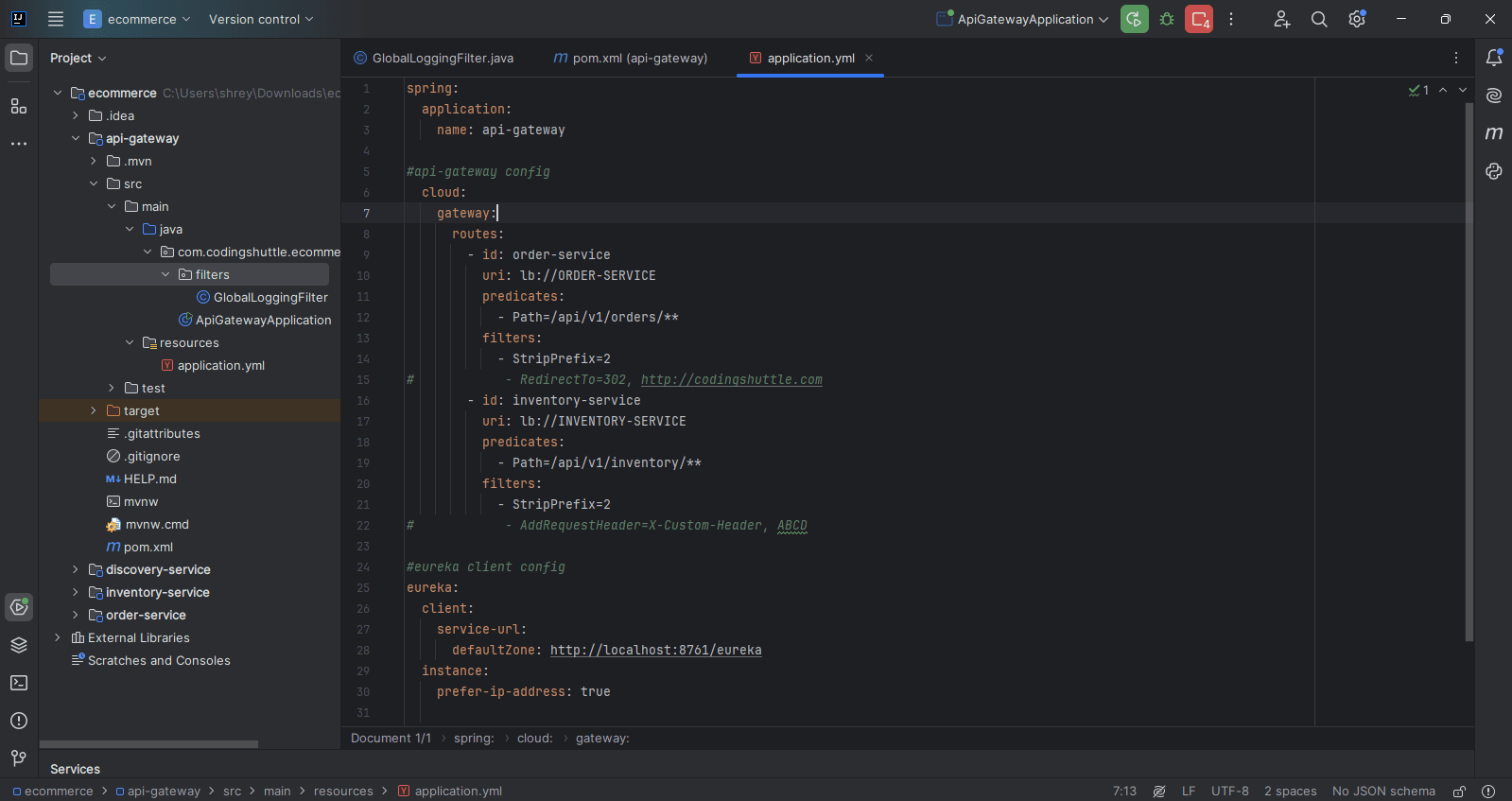Select HELP.md file in tree
1512x801 pixels.
pyautogui.click(x=142, y=479)
